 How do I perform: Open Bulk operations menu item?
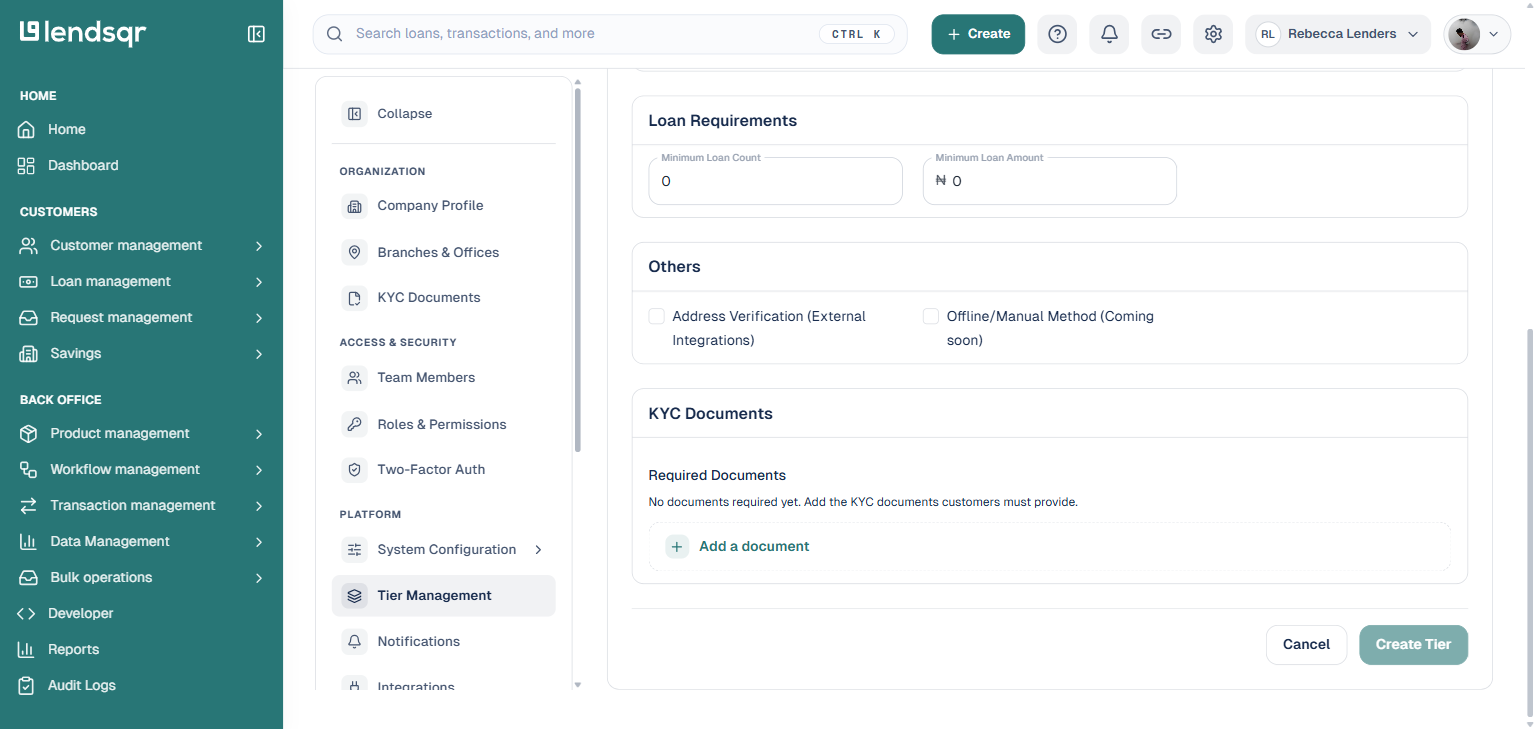click(x=141, y=578)
